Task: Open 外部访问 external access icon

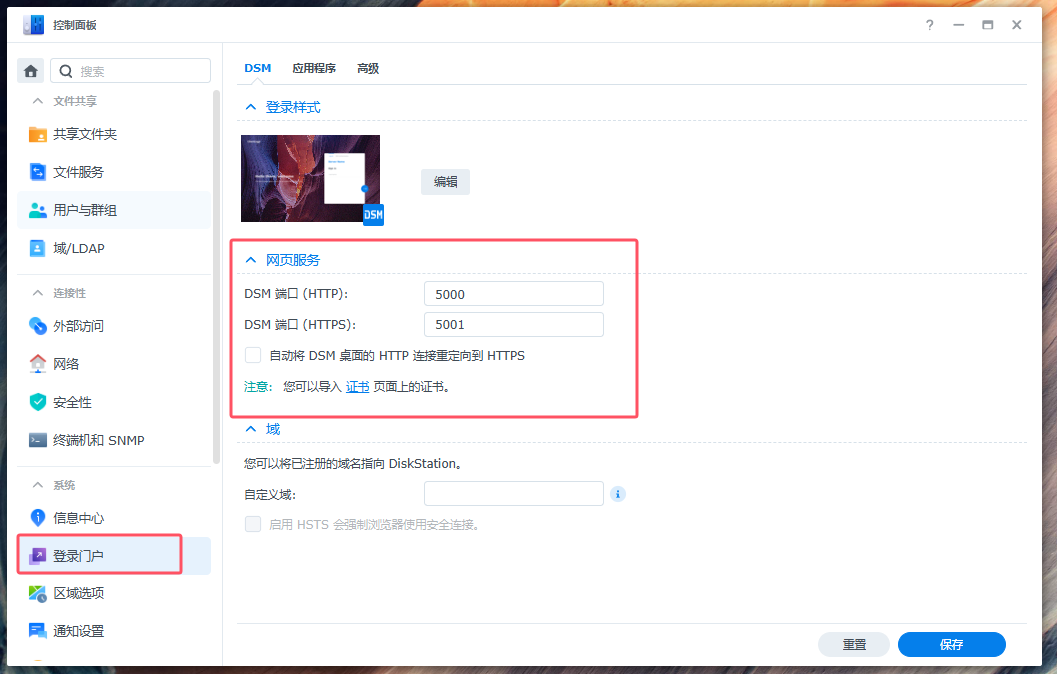Action: pyautogui.click(x=38, y=326)
